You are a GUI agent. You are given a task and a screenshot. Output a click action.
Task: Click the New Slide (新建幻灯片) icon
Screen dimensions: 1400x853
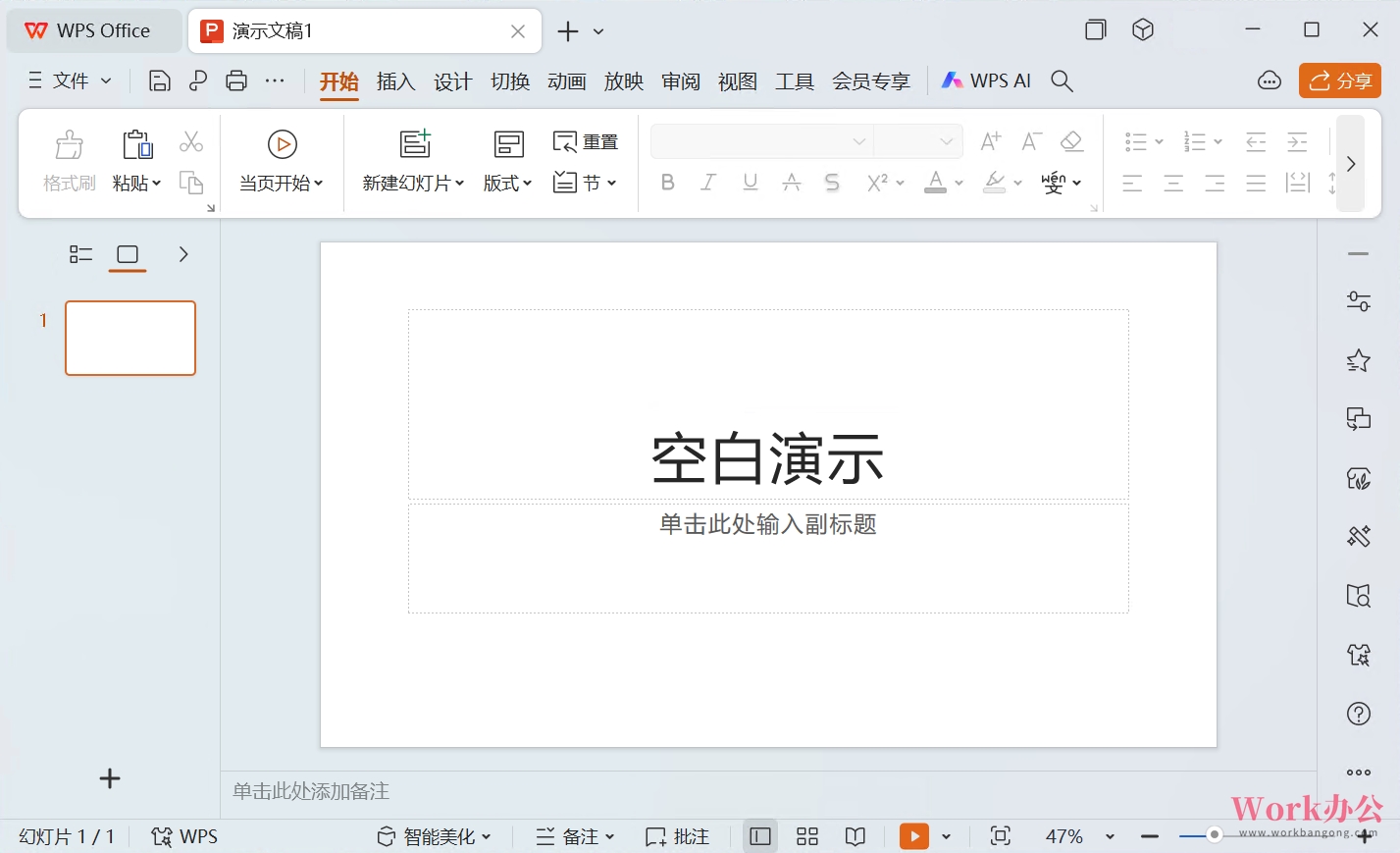415,144
